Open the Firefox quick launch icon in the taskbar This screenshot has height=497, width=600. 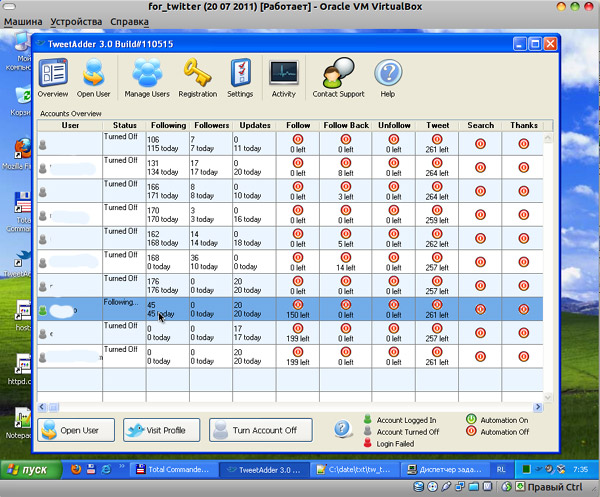tap(76, 469)
